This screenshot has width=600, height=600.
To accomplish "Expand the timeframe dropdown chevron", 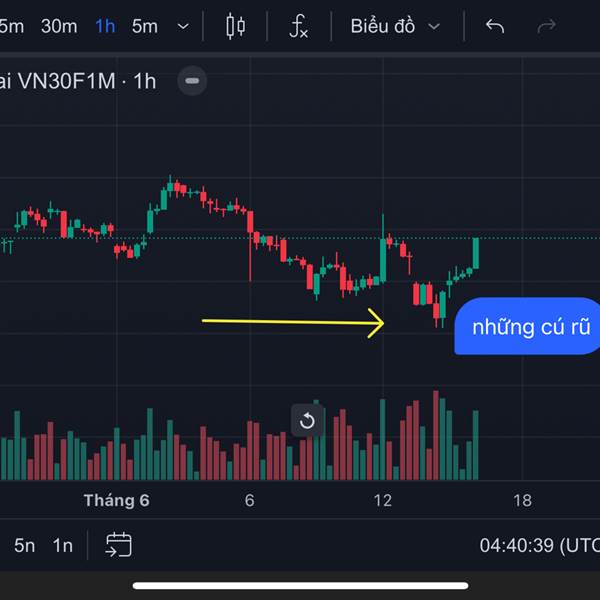I will coord(183,26).
